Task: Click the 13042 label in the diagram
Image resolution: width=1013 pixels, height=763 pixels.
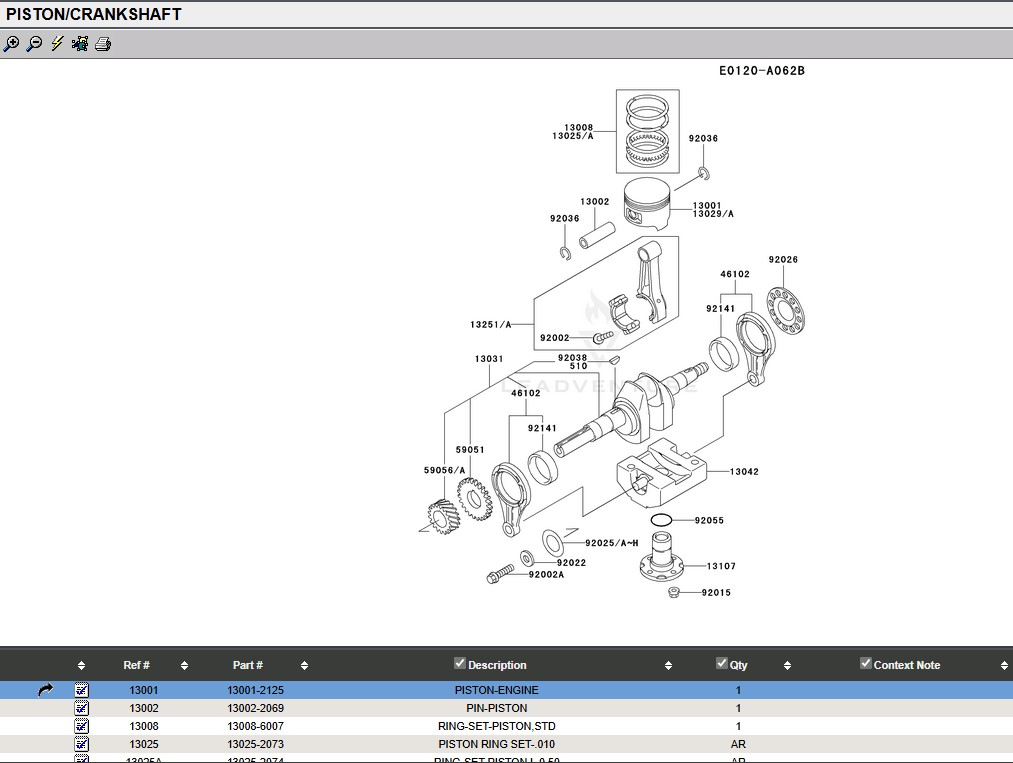Action: click(x=744, y=472)
